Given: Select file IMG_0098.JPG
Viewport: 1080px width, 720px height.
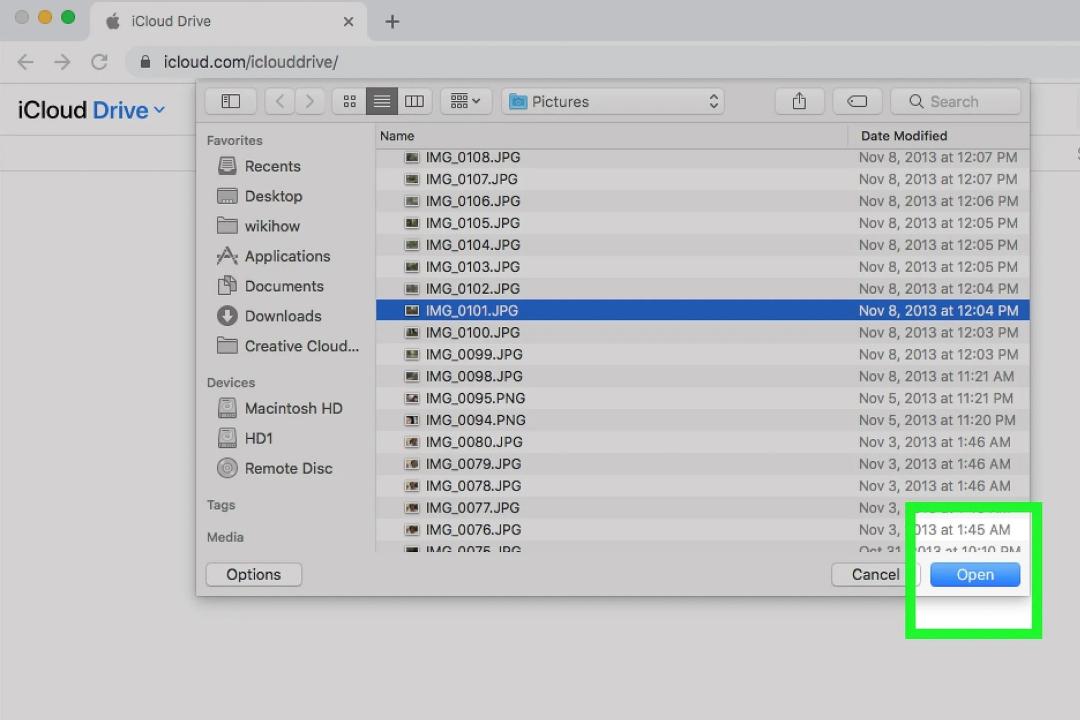Looking at the screenshot, I should (x=703, y=376).
